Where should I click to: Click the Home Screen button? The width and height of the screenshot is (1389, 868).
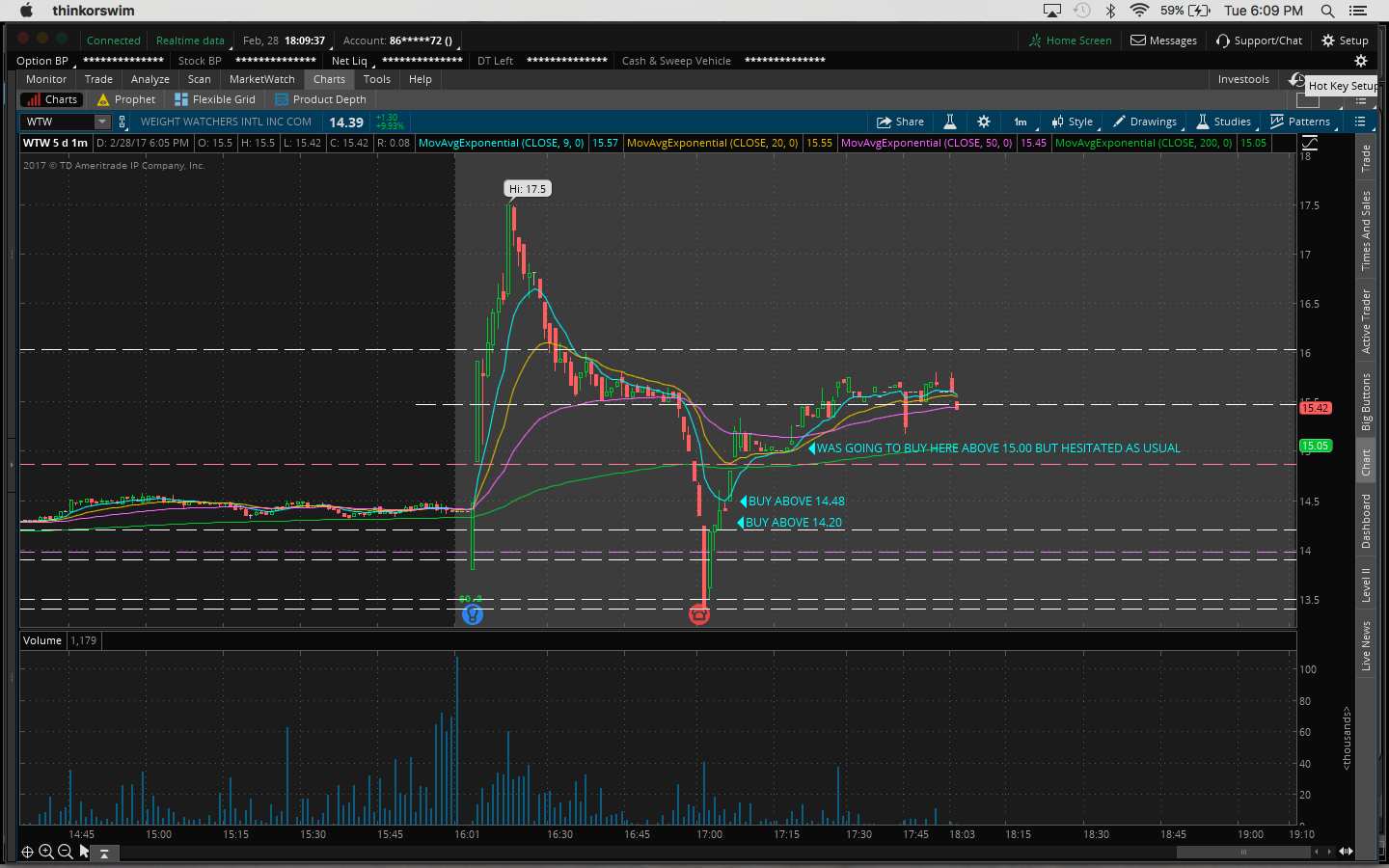tap(1071, 41)
